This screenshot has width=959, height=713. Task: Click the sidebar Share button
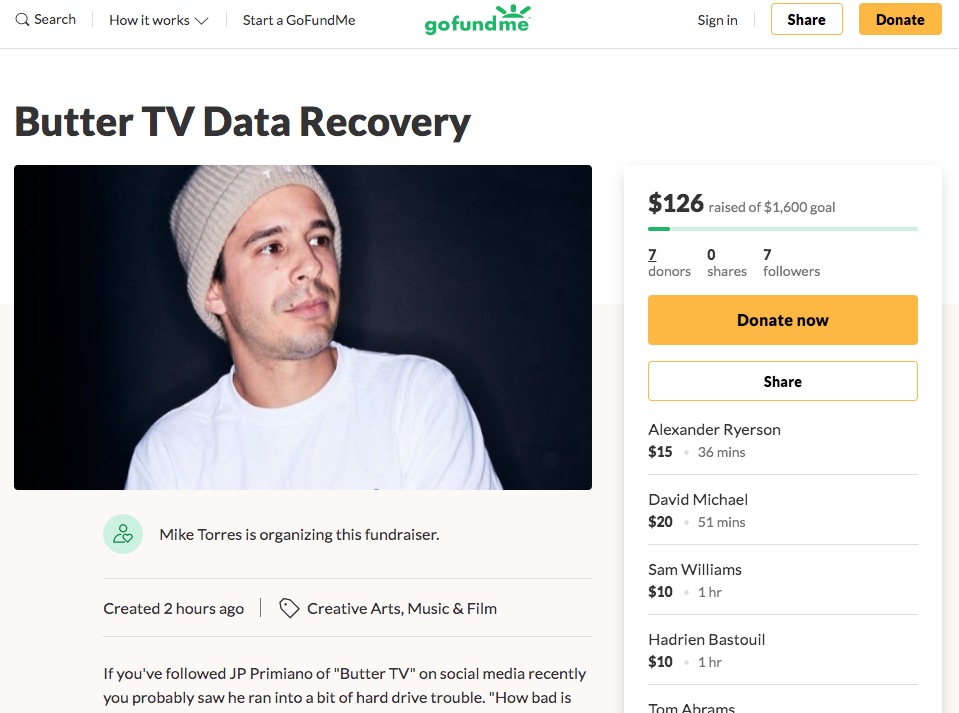point(782,381)
